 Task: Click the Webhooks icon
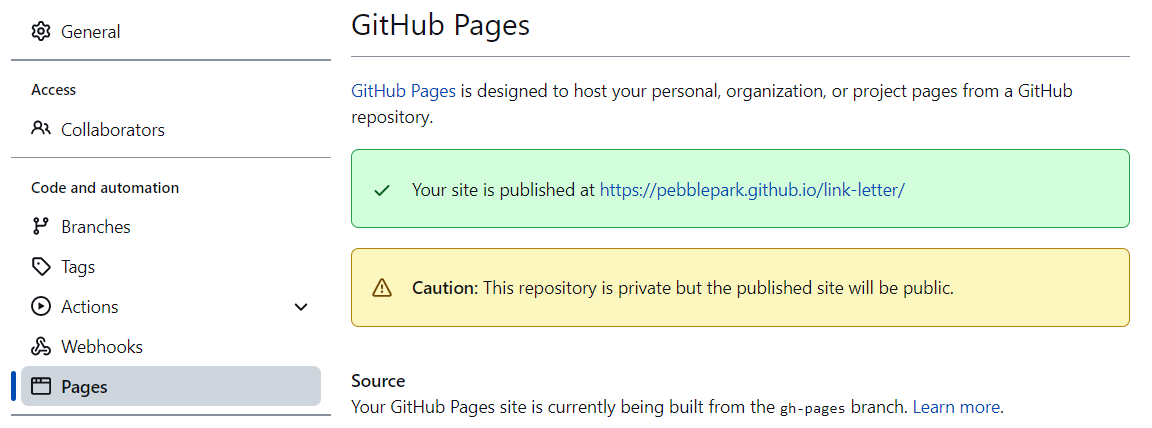click(41, 347)
